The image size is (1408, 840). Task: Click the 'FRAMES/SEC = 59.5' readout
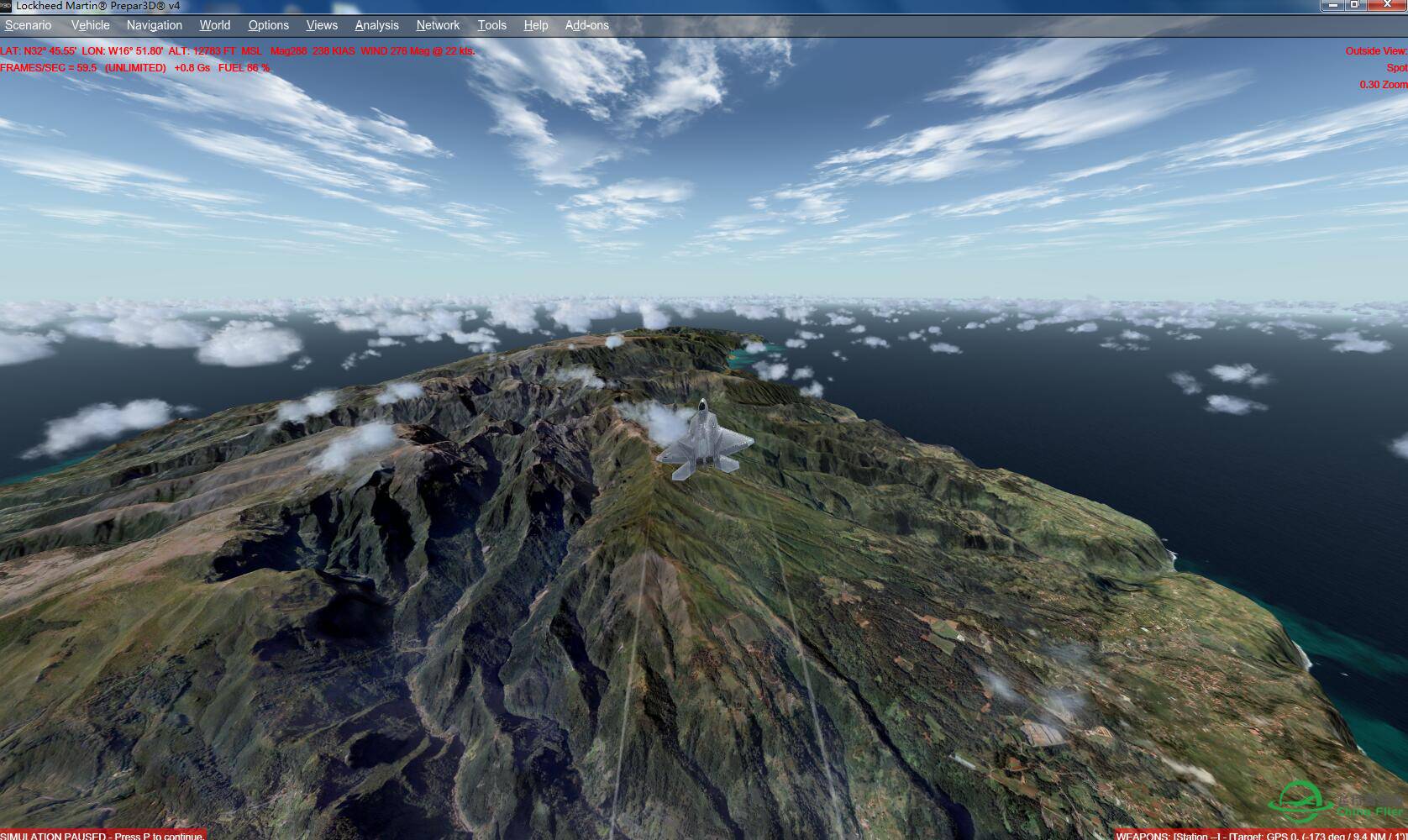pos(48,68)
